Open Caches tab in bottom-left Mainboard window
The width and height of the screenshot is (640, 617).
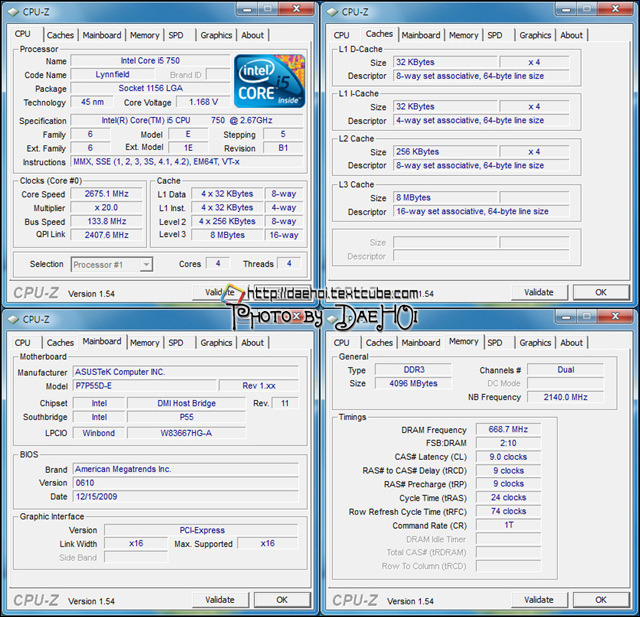(60, 343)
